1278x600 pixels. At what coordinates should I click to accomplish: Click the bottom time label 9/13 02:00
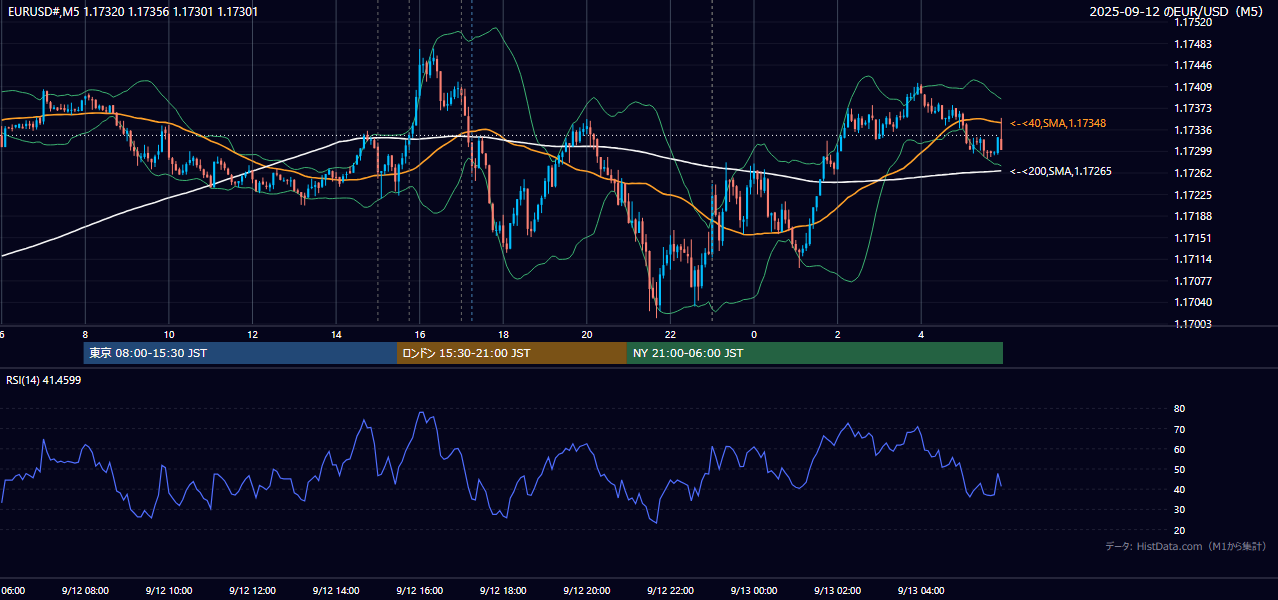tap(837, 591)
